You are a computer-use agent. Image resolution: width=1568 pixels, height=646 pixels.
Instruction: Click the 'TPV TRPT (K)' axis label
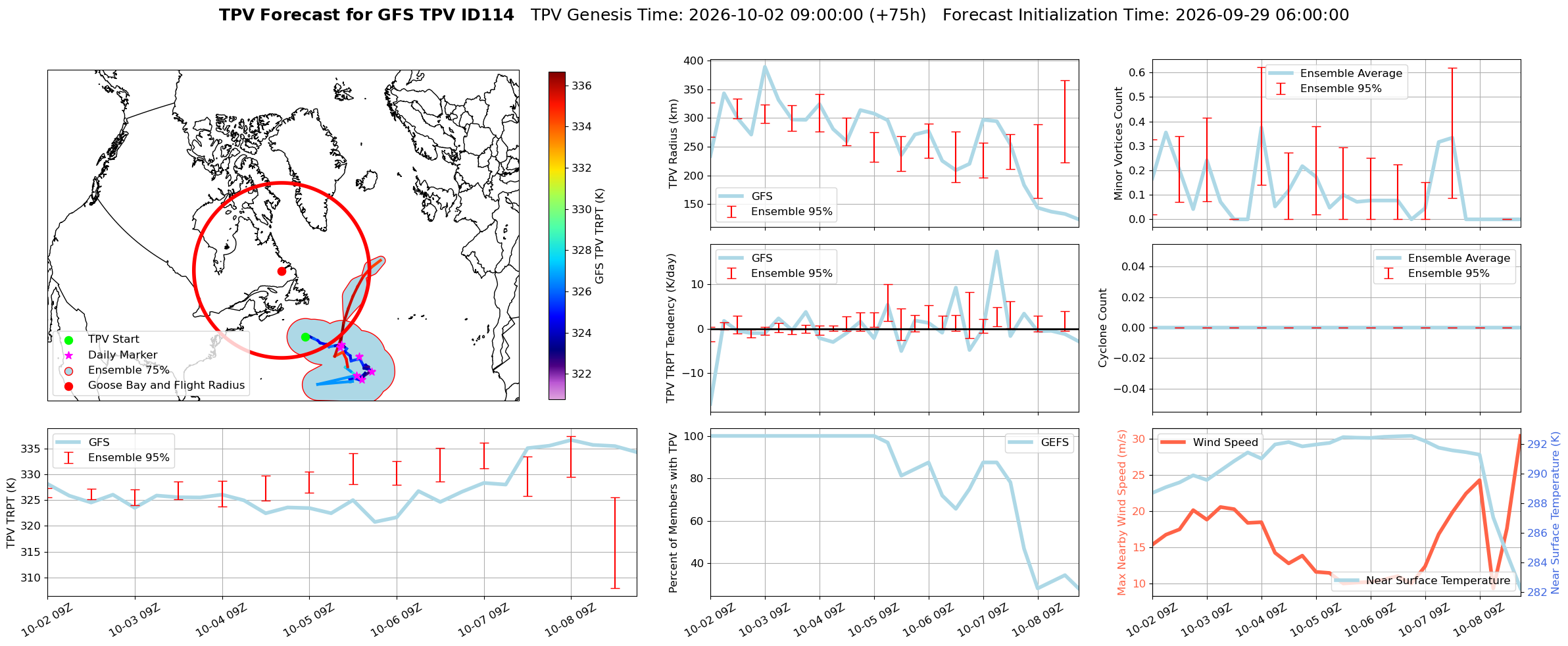[11, 513]
